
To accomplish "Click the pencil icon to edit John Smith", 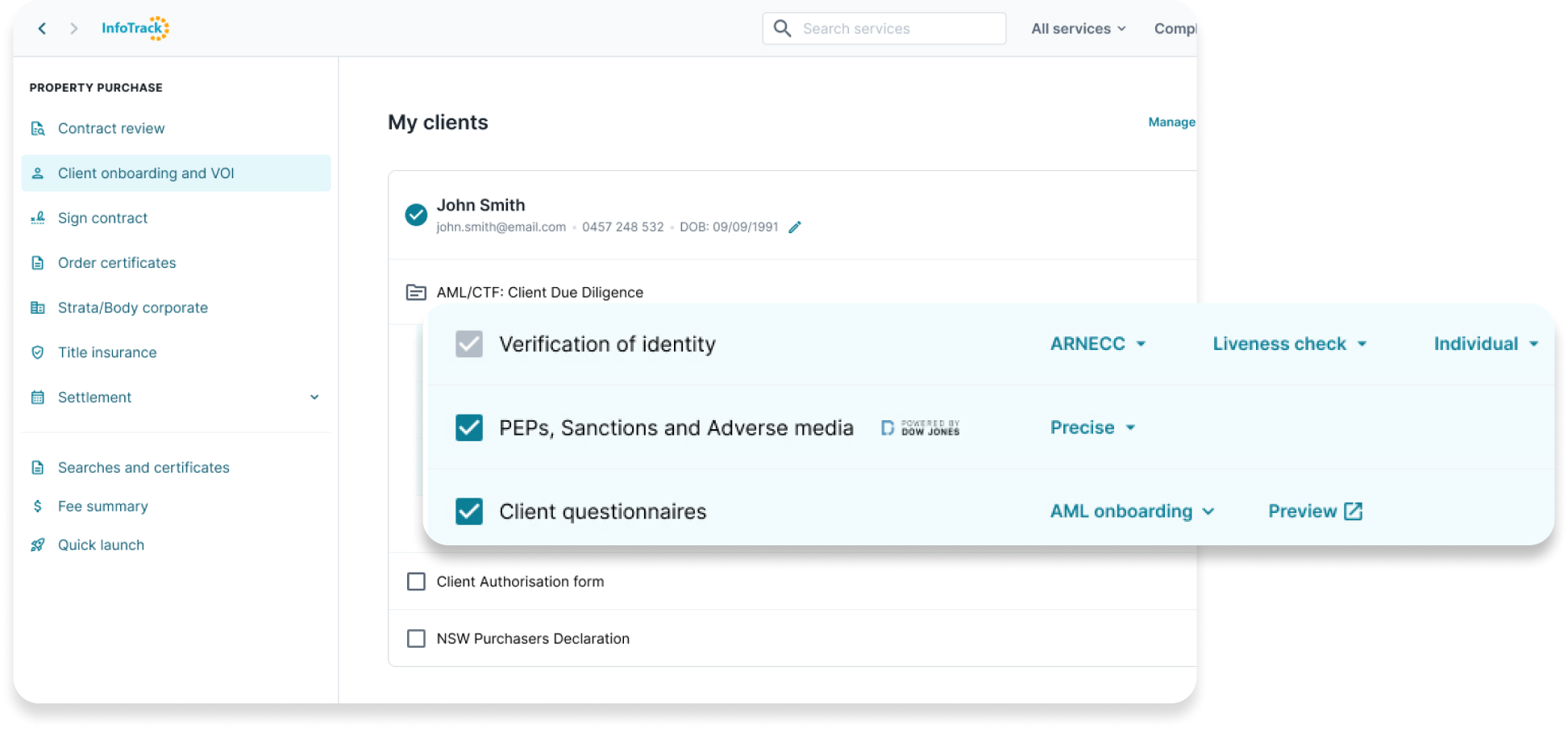I will click(795, 227).
